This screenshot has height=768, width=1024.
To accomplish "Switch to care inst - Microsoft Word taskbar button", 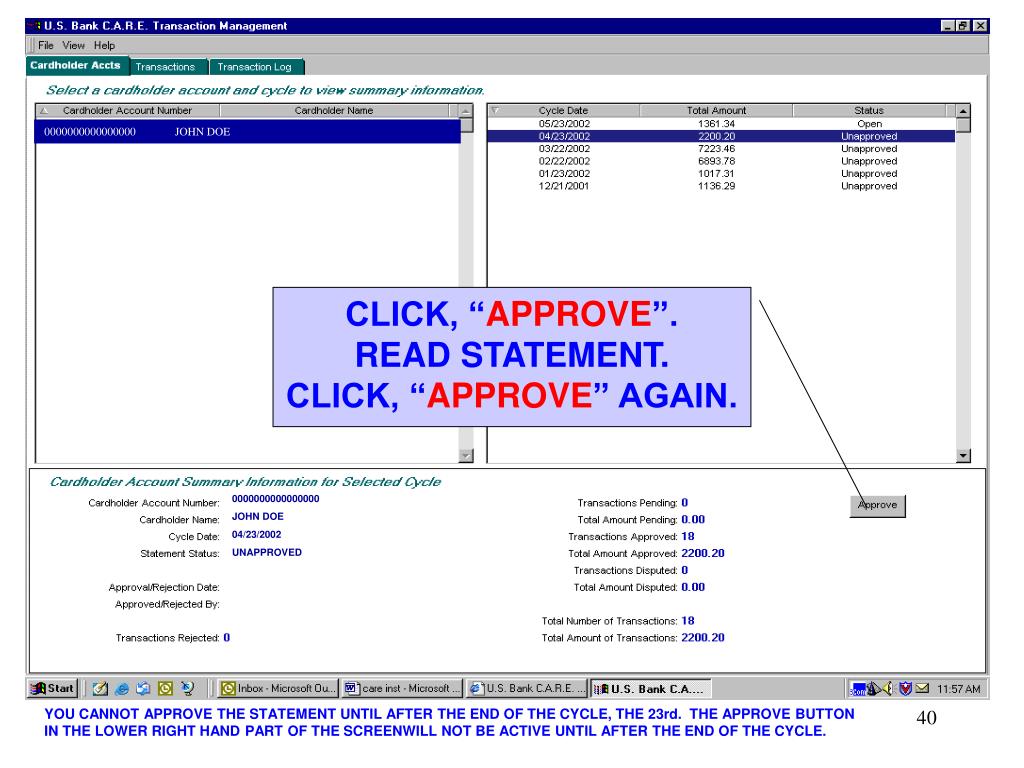I will coord(402,688).
